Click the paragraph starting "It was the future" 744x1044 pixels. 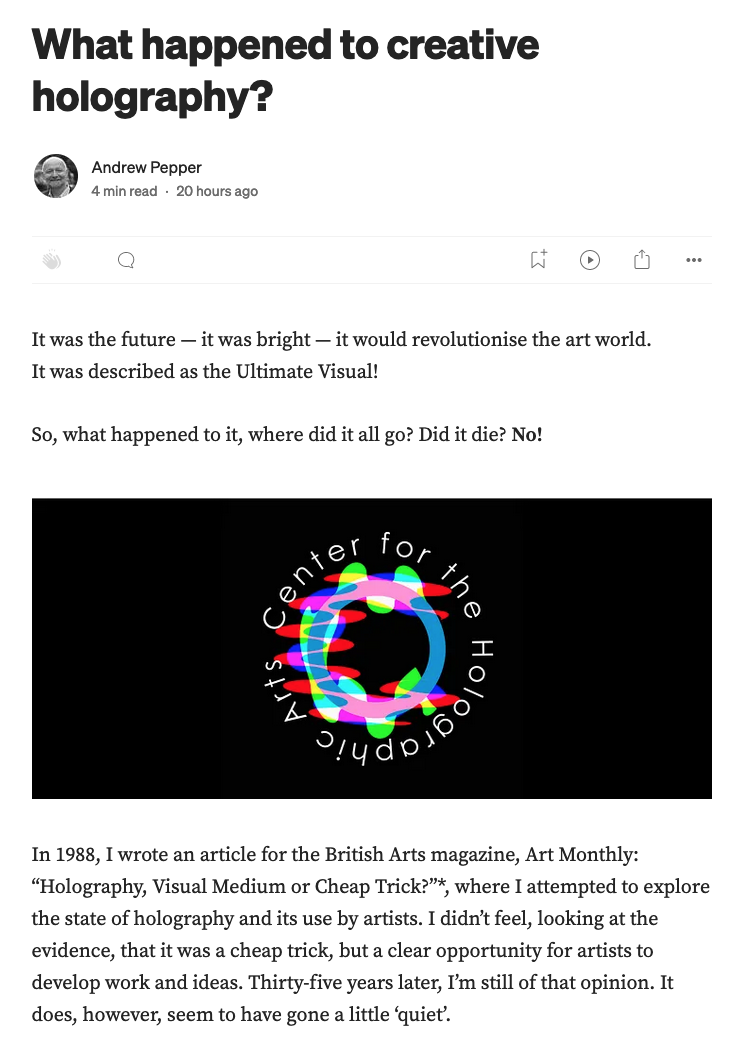[341, 339]
